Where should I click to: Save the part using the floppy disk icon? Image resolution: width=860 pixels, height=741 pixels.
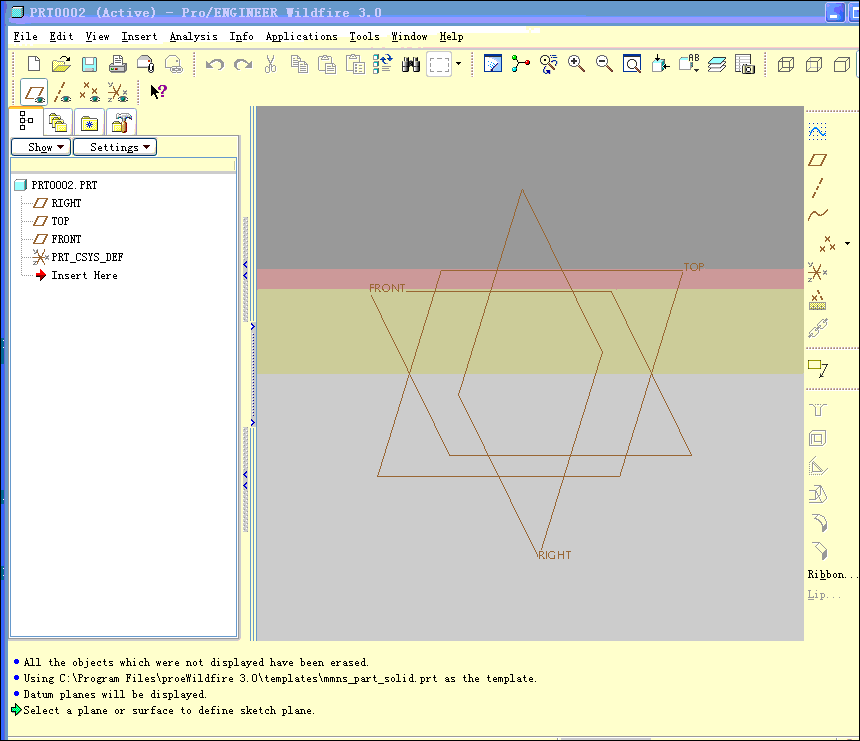click(x=89, y=64)
